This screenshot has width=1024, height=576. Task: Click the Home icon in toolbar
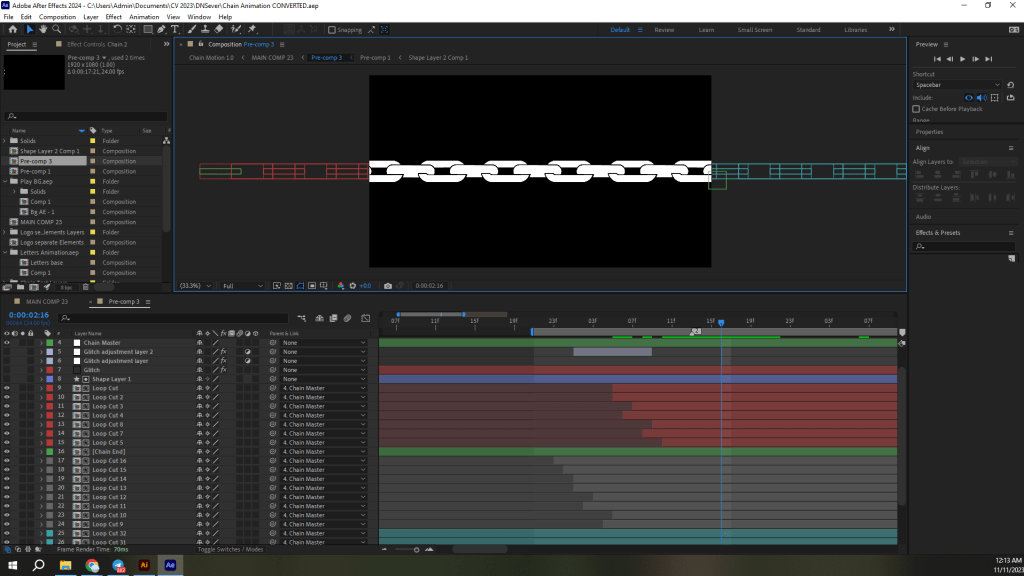(x=12, y=30)
